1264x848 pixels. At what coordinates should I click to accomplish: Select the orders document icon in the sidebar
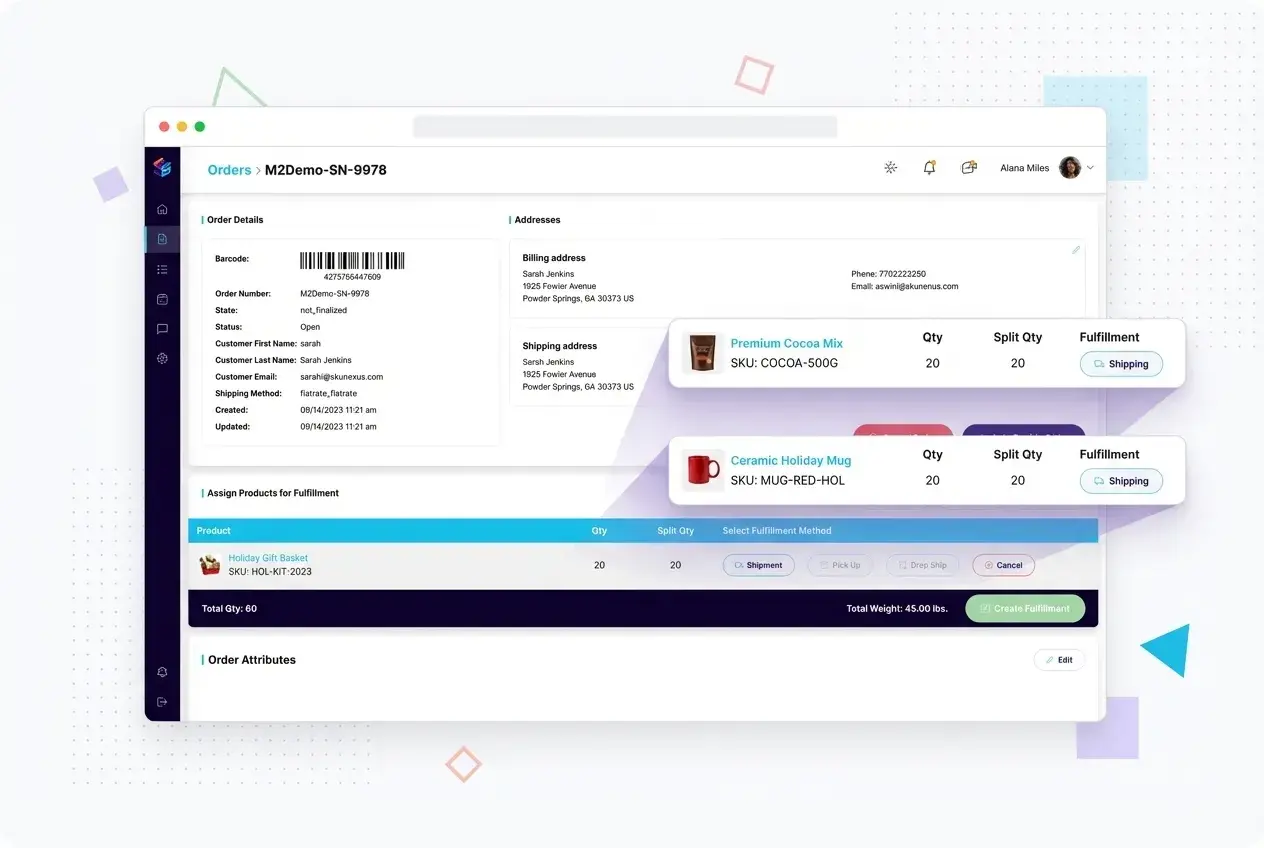162,239
